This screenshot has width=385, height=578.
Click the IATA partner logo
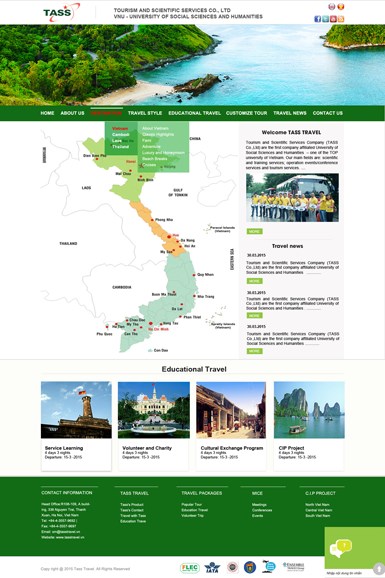[x=212, y=567]
